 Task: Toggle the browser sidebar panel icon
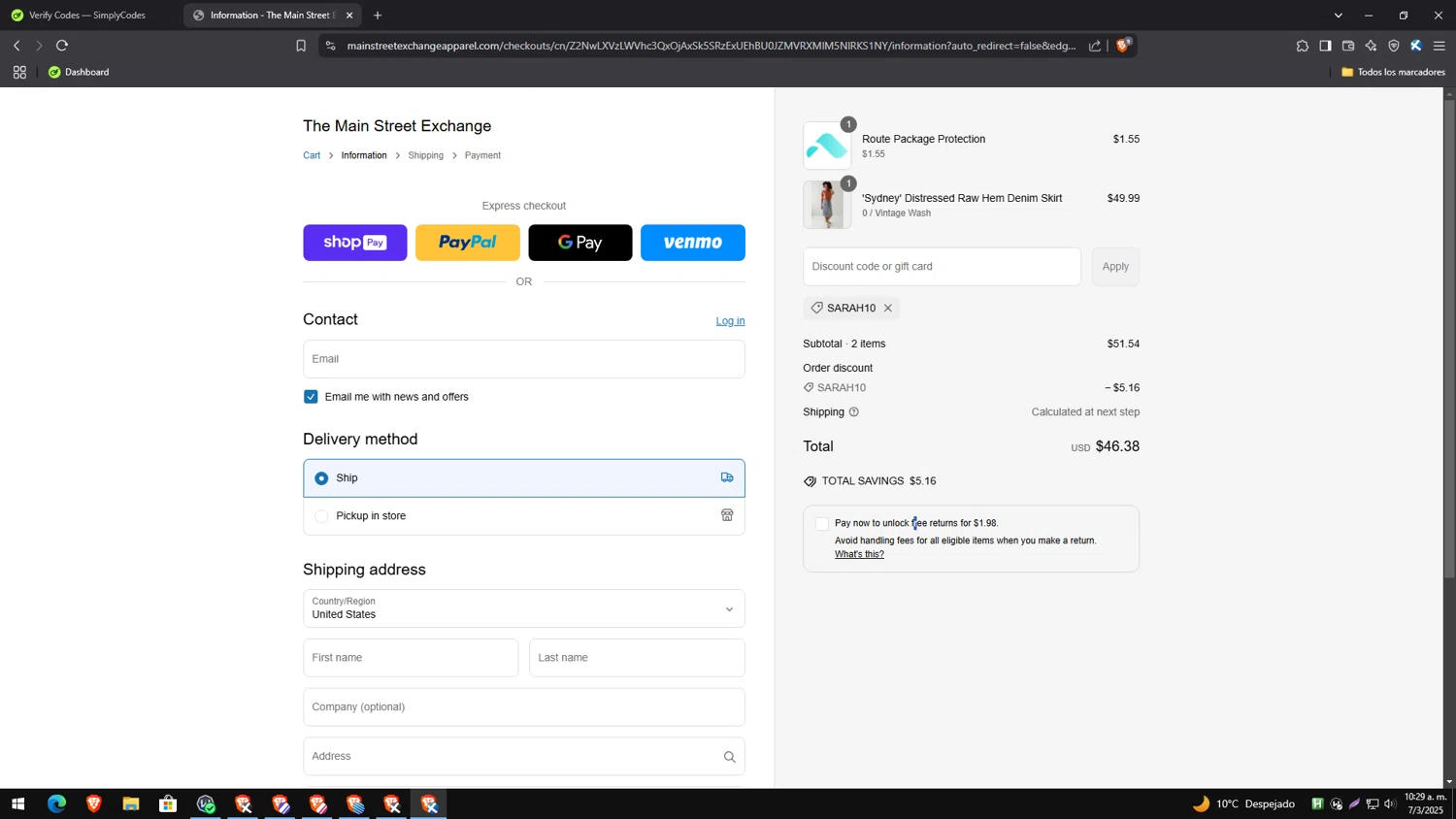1325,46
